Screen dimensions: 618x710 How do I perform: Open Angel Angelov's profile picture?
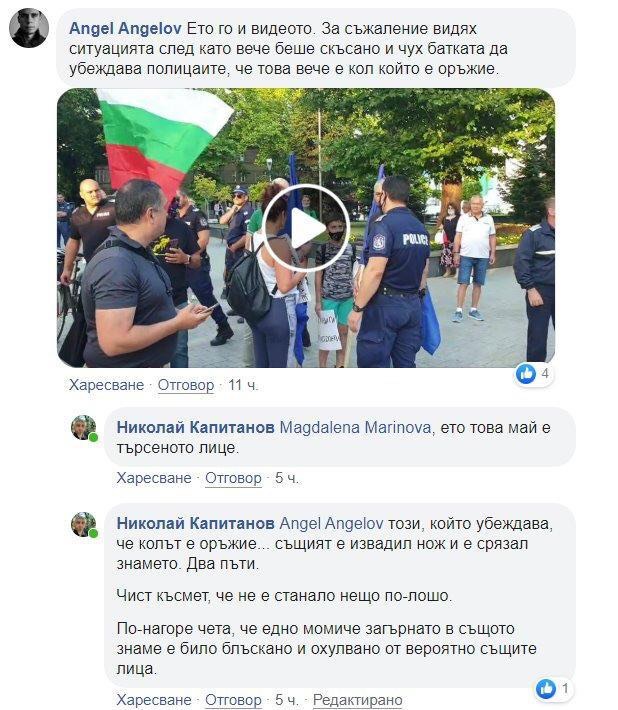[29, 28]
